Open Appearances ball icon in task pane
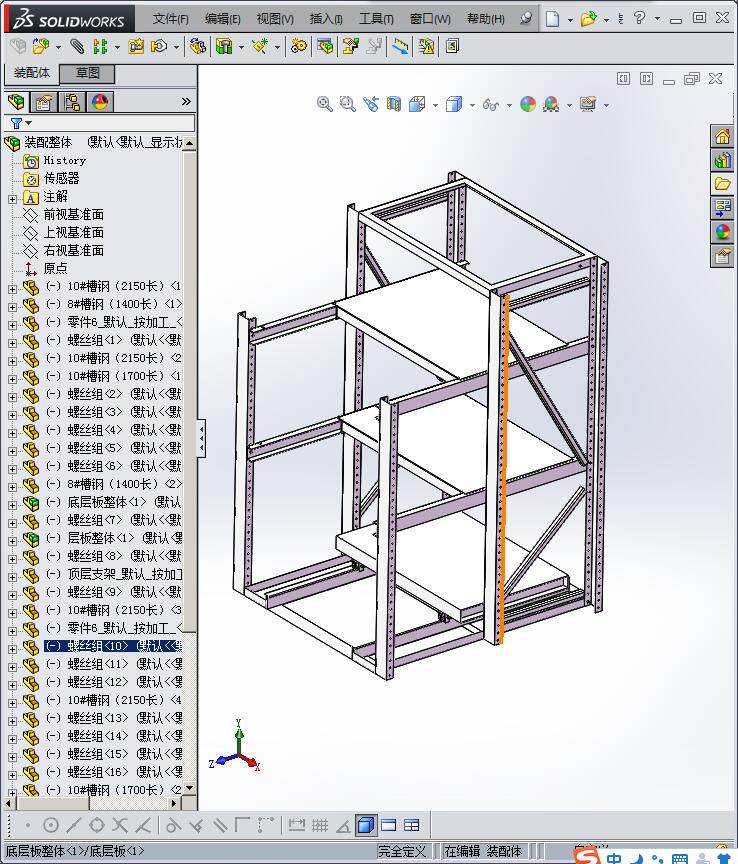Screen dimensions: 738x864 coord(722,231)
